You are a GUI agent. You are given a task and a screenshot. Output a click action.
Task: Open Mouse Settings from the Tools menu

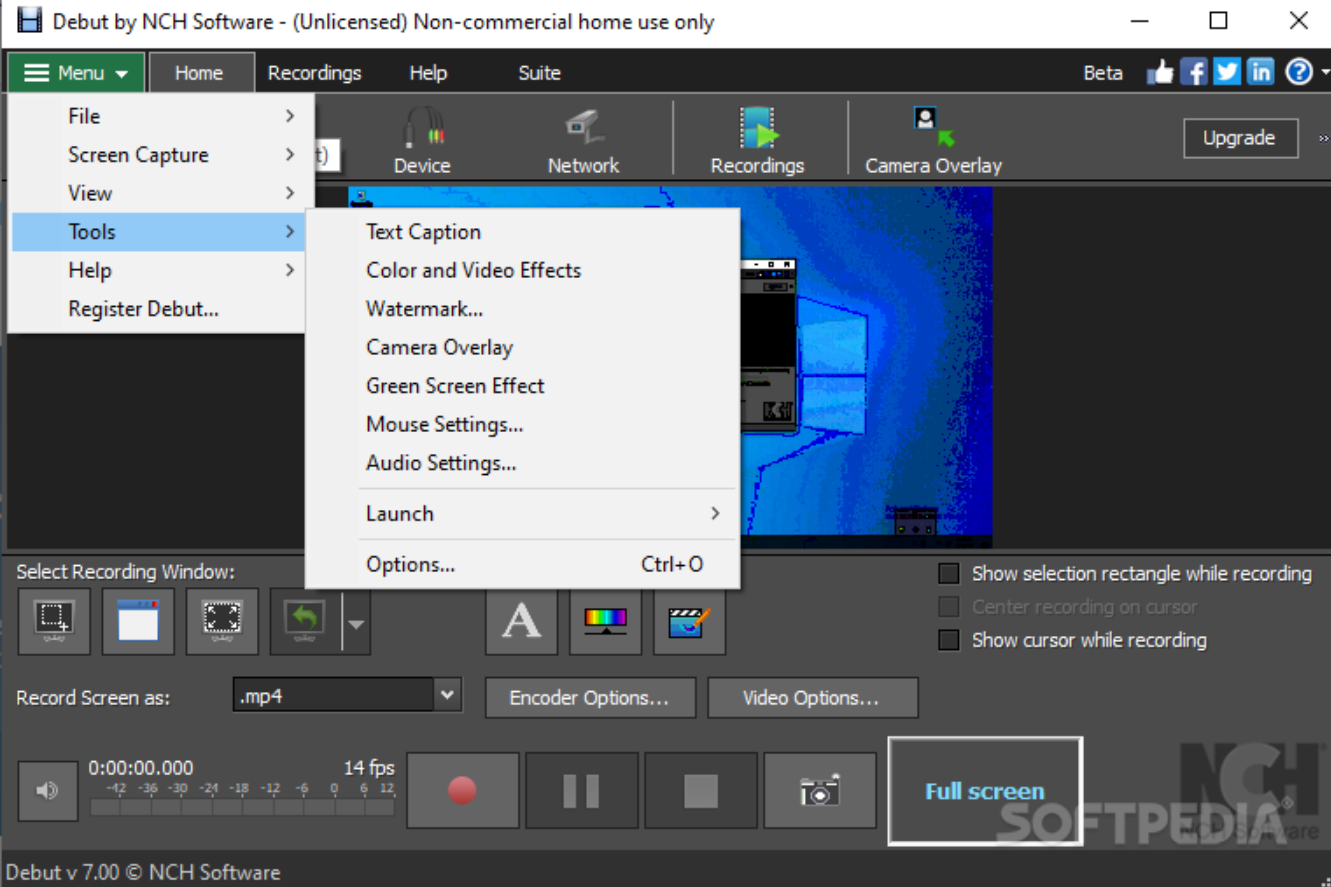tap(444, 424)
